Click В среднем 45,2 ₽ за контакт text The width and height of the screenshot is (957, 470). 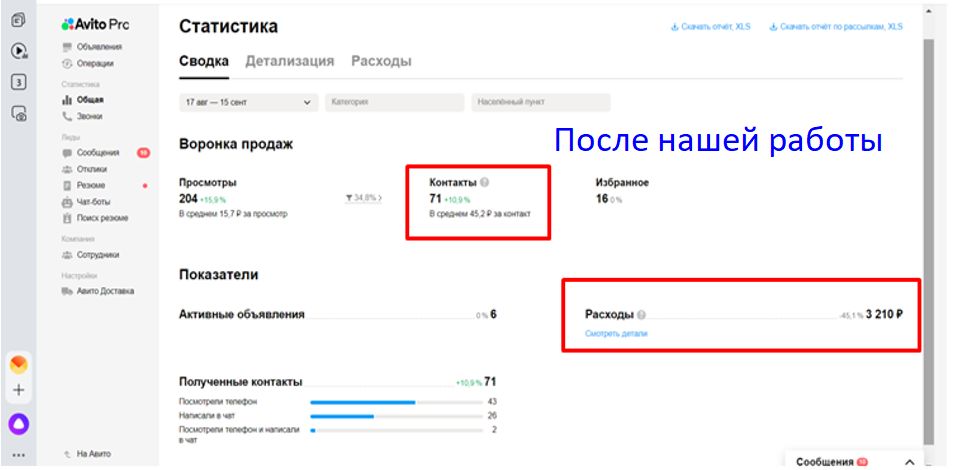tap(480, 214)
